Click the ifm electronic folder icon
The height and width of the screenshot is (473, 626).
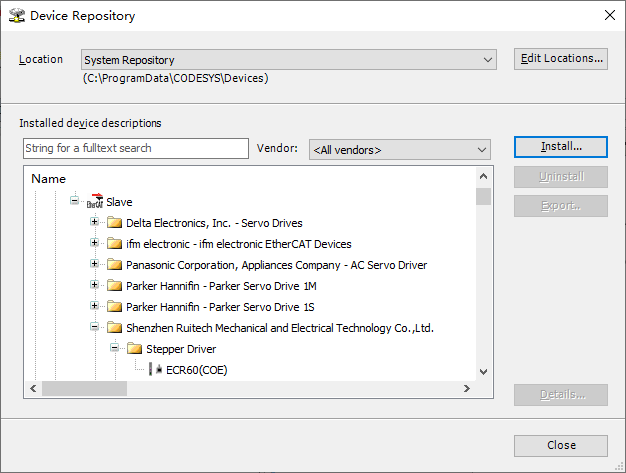coord(115,243)
